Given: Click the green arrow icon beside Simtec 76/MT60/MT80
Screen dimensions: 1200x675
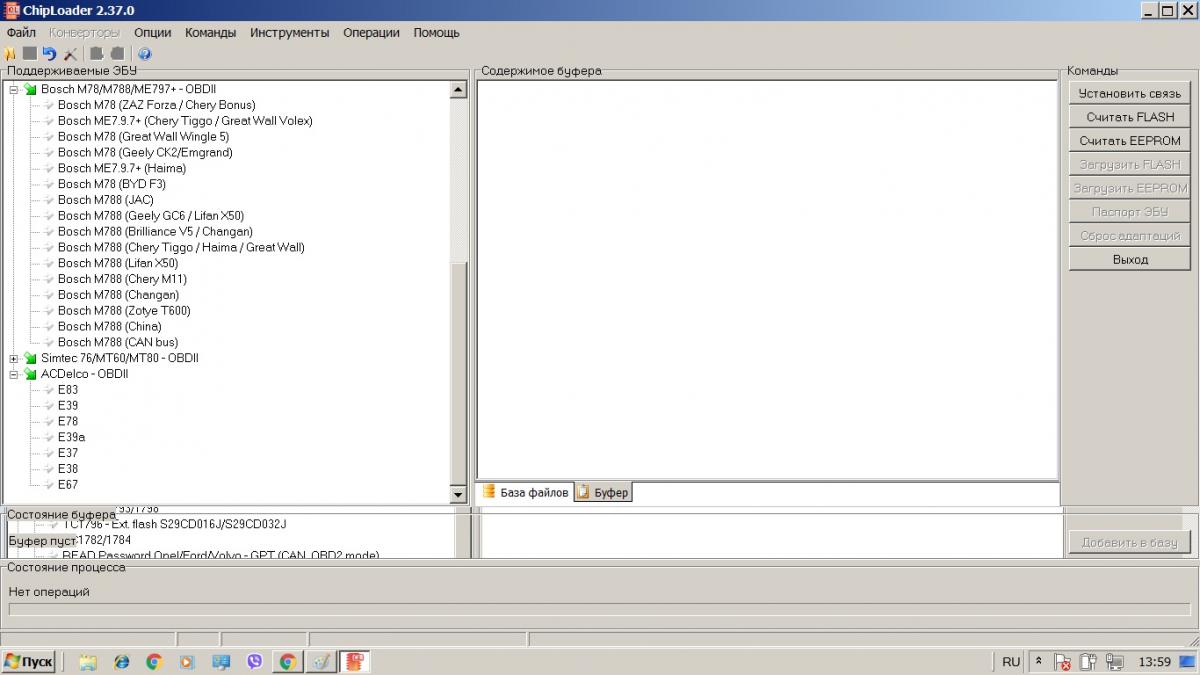Looking at the screenshot, I should click(30, 358).
